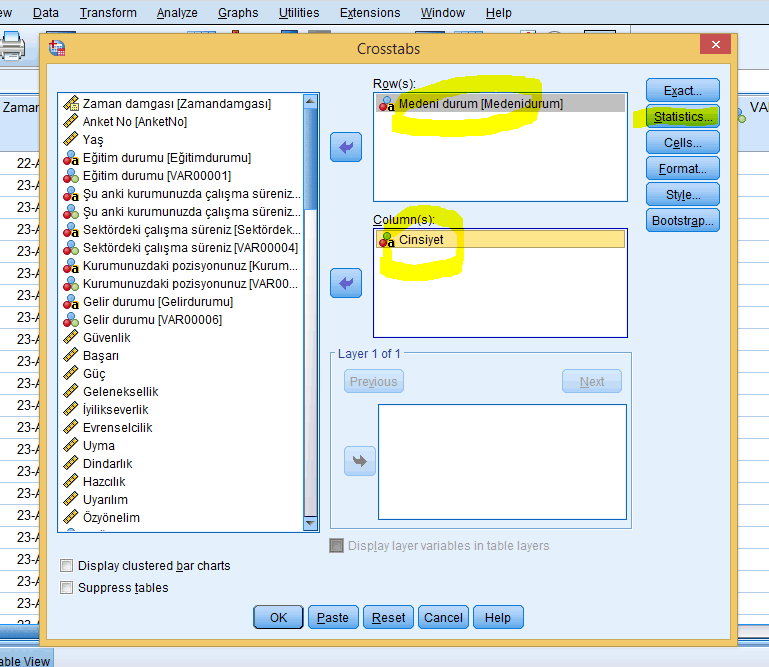Open the Statistics options dialog

(x=682, y=117)
